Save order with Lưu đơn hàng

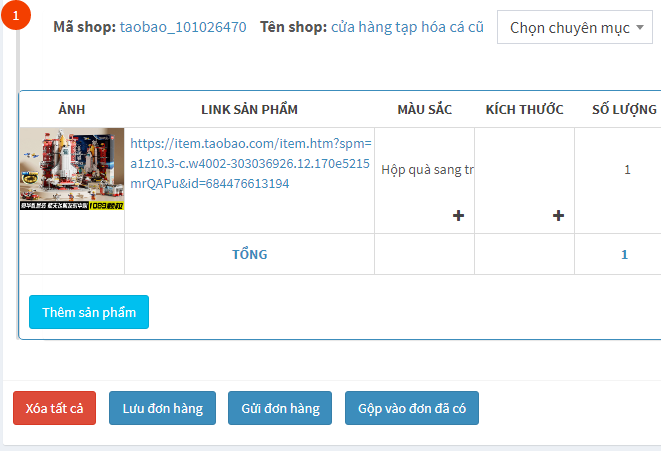click(x=162, y=408)
